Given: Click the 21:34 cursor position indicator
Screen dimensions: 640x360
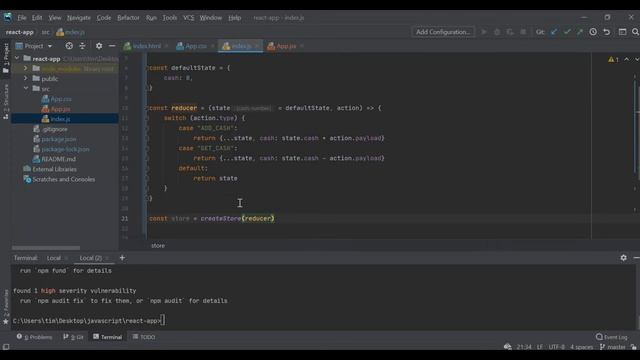Looking at the screenshot, I should 524,347.
